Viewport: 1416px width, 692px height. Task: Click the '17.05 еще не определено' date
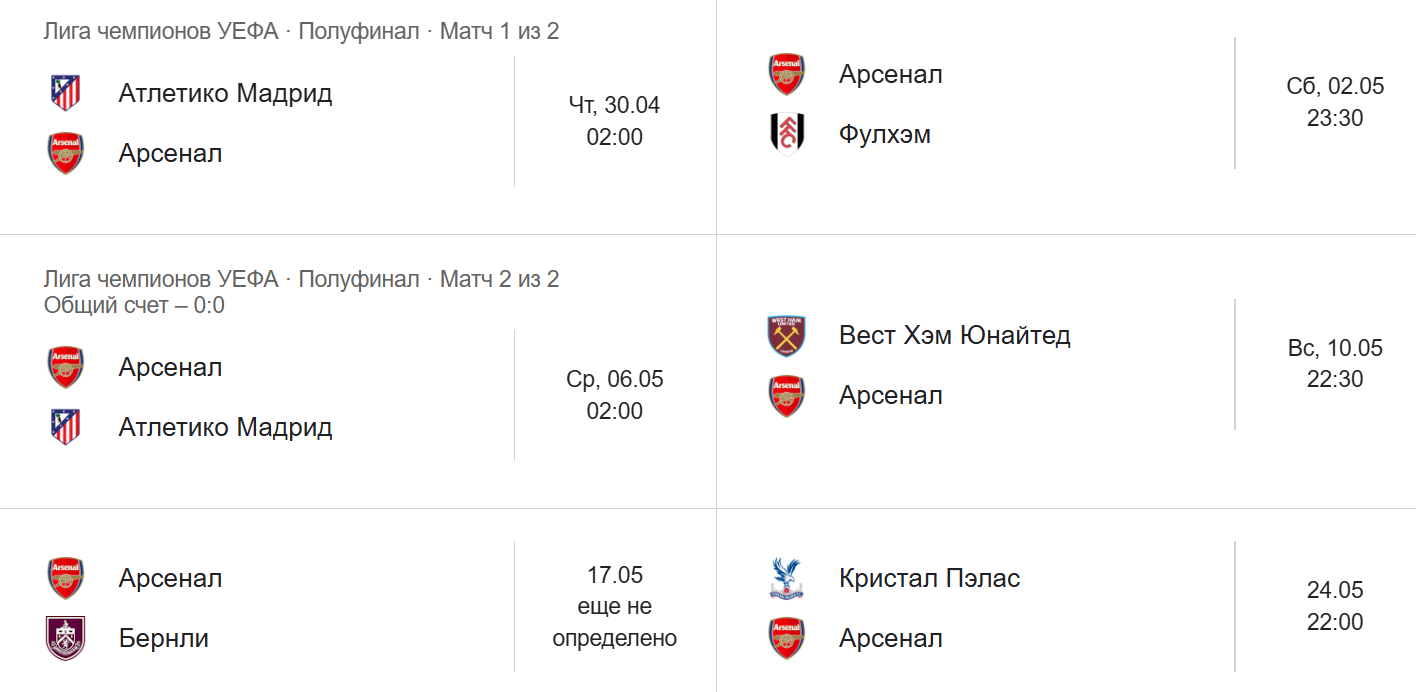tap(615, 606)
